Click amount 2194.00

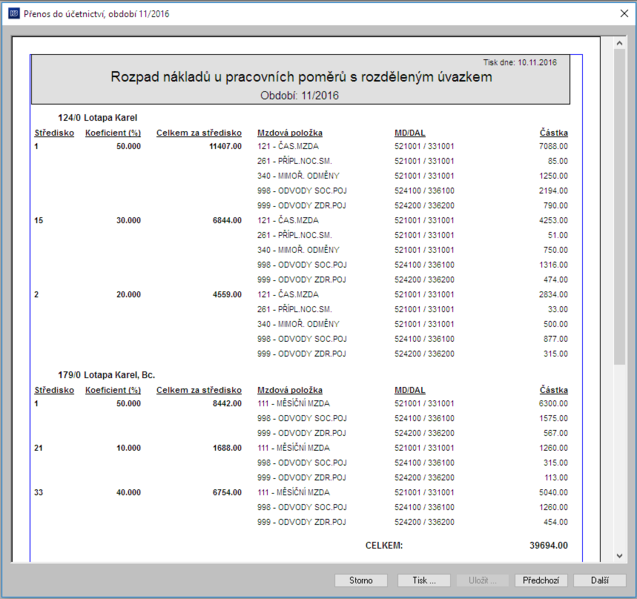553,191
